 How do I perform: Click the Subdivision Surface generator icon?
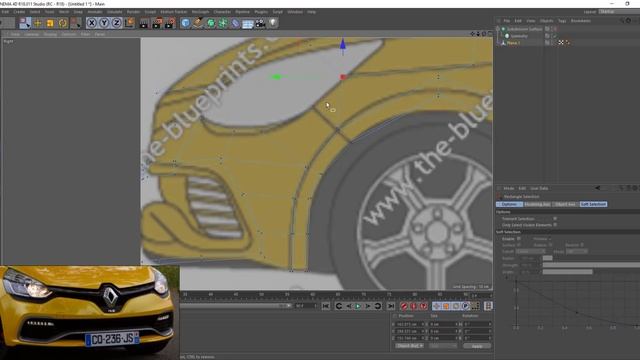pos(211,23)
